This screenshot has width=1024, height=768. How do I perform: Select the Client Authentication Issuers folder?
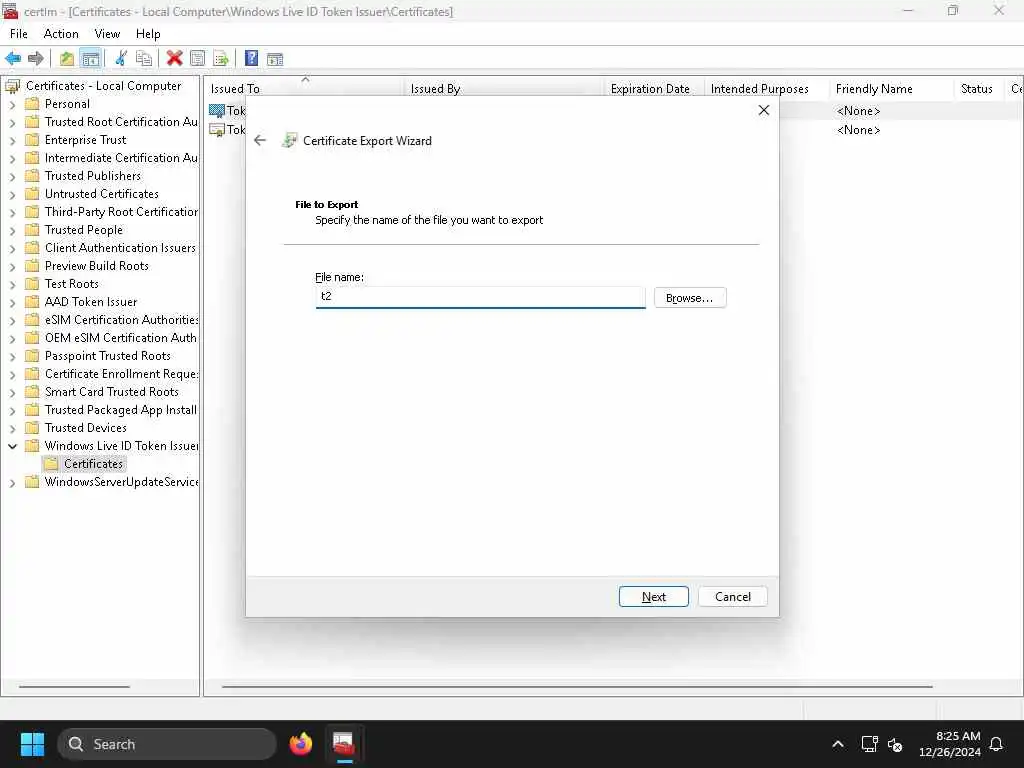point(120,248)
